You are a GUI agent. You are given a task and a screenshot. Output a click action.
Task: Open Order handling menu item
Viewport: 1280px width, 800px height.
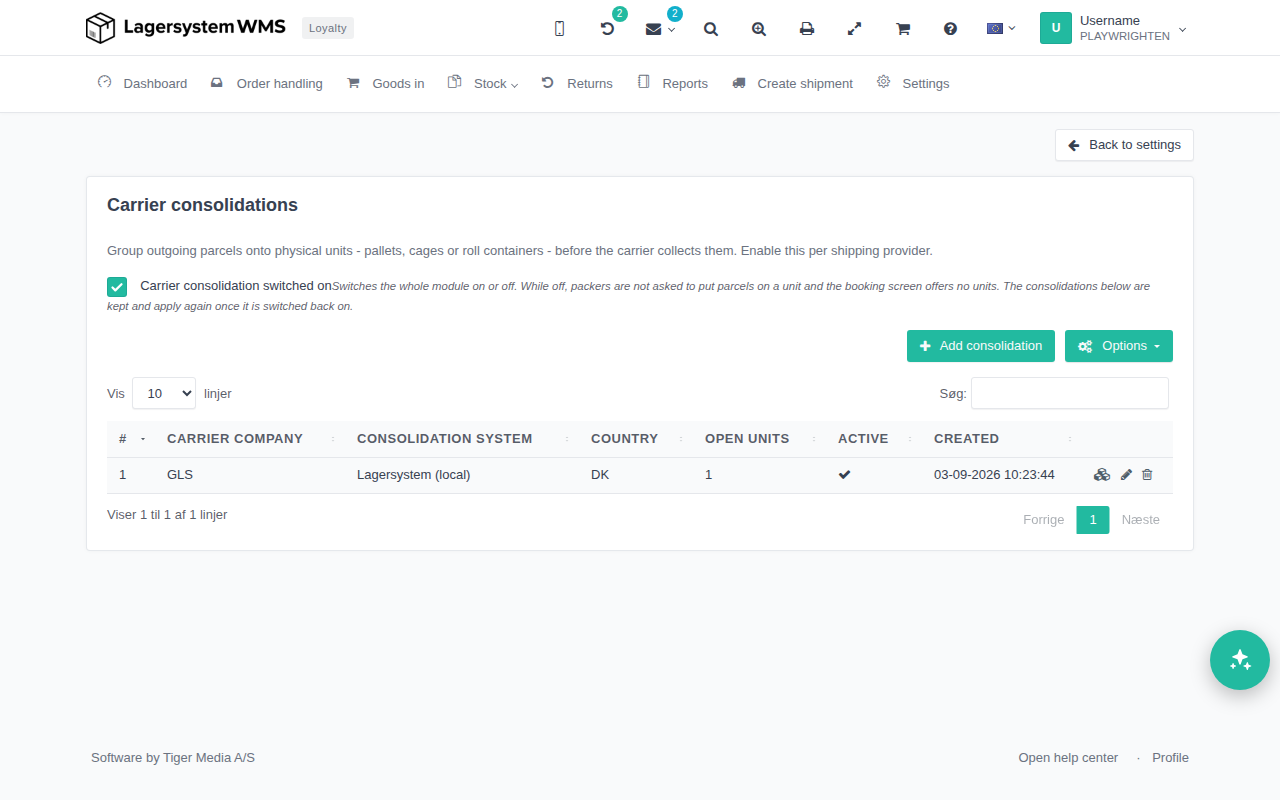pos(267,83)
